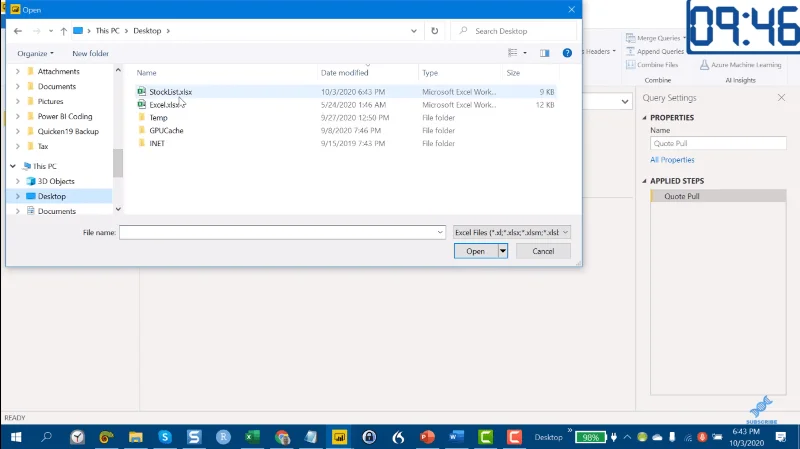800x449 pixels.
Task: Open the file type filter dropdown
Action: 511,232
